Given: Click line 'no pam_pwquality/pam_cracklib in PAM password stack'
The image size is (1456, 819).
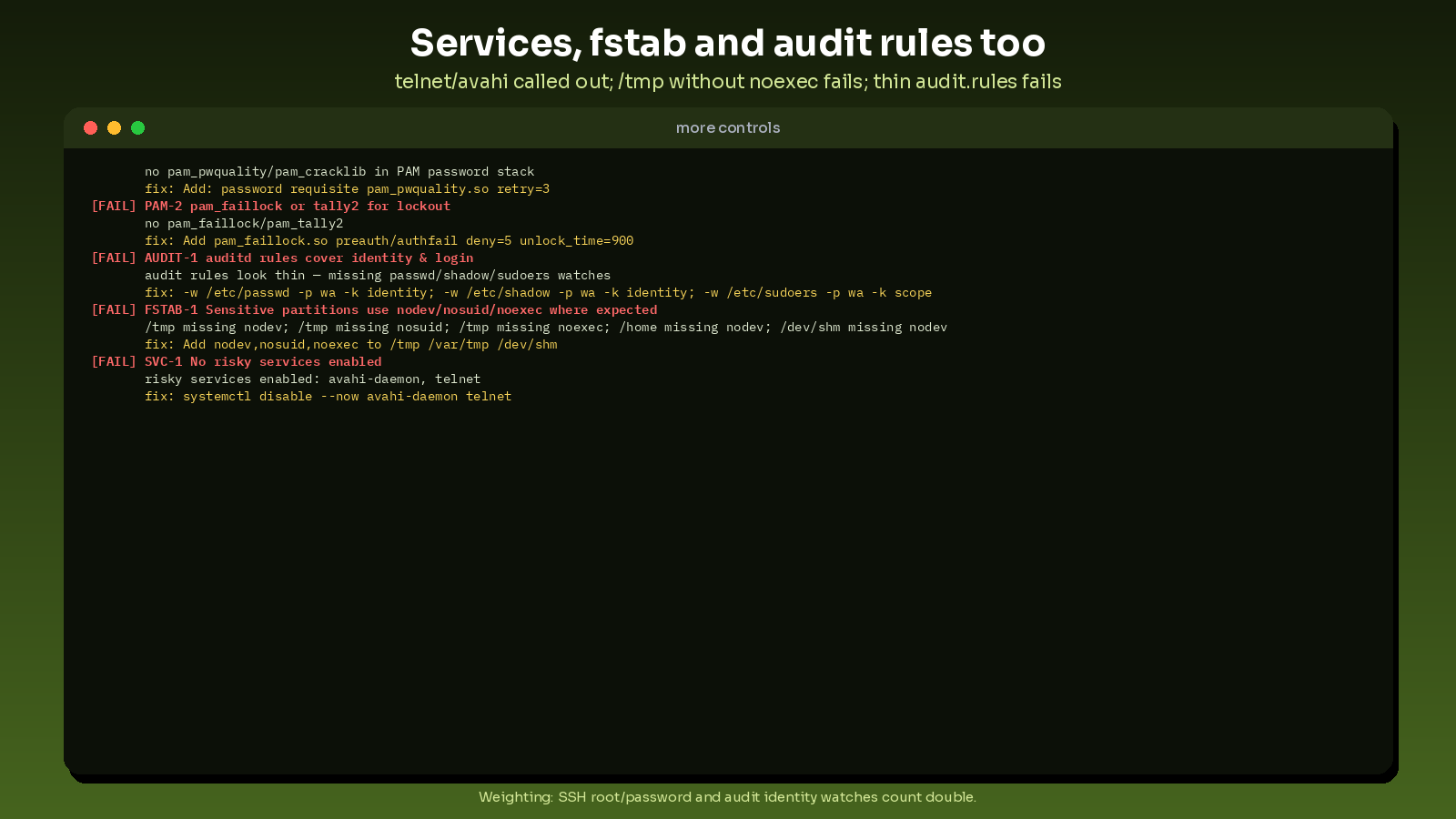Looking at the screenshot, I should (339, 171).
